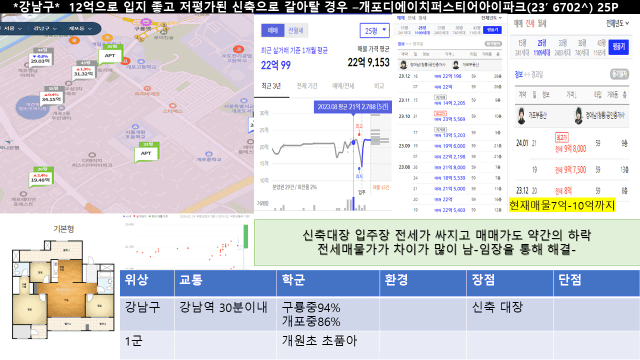Click the blue circular park area marker
Viewport: 640px width, 360px height.
coord(32,107)
